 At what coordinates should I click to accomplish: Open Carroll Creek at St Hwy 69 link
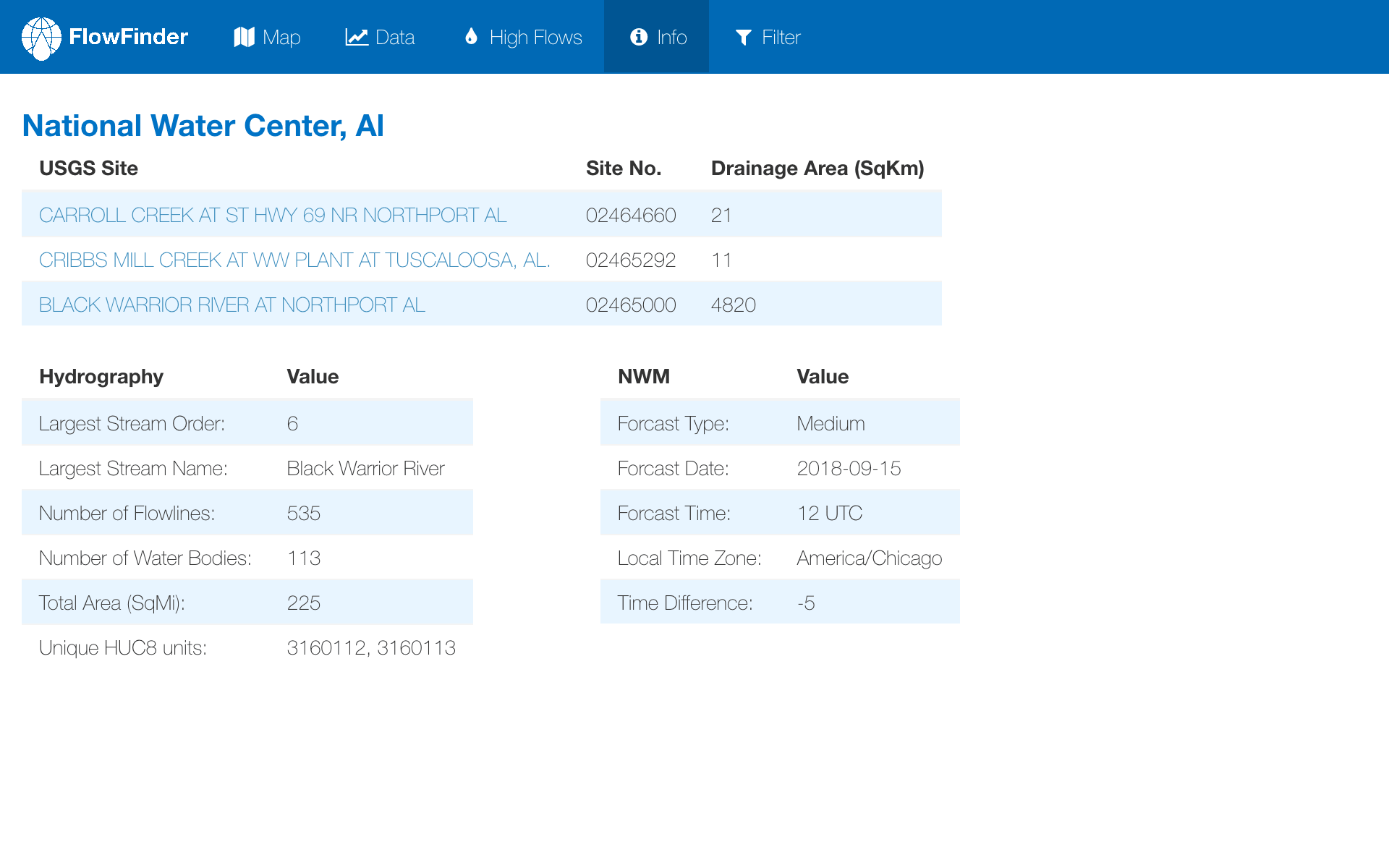click(273, 215)
